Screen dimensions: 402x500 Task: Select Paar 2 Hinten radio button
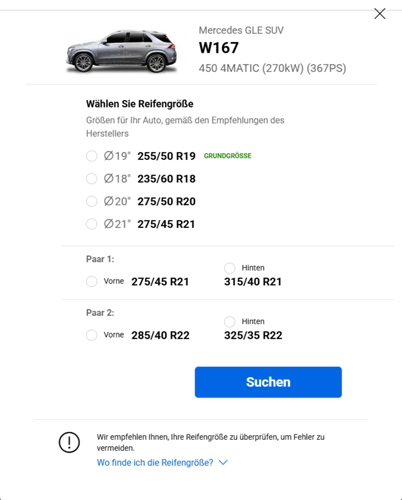pyautogui.click(x=230, y=322)
